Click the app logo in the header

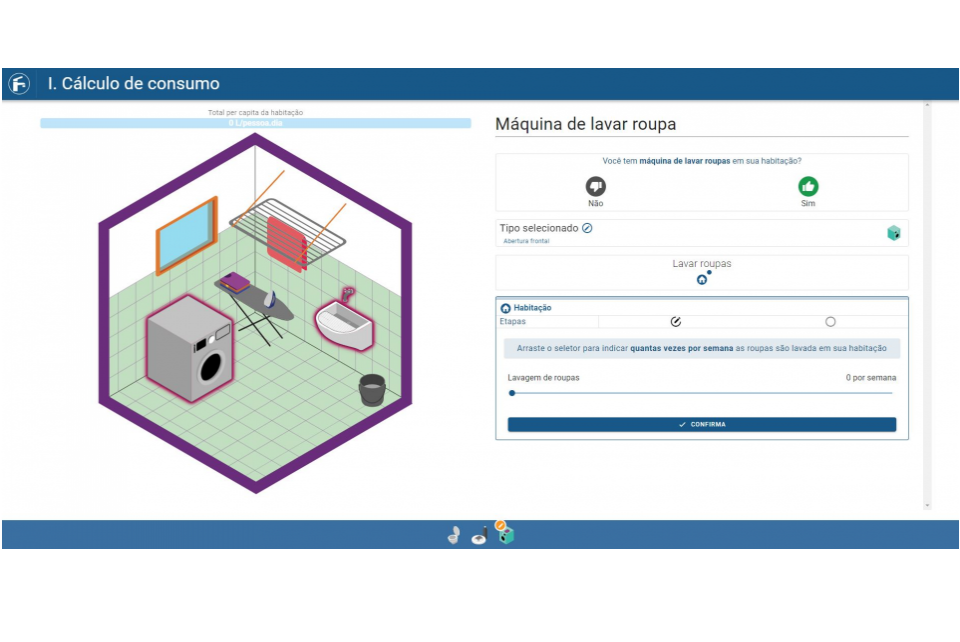click(x=19, y=84)
